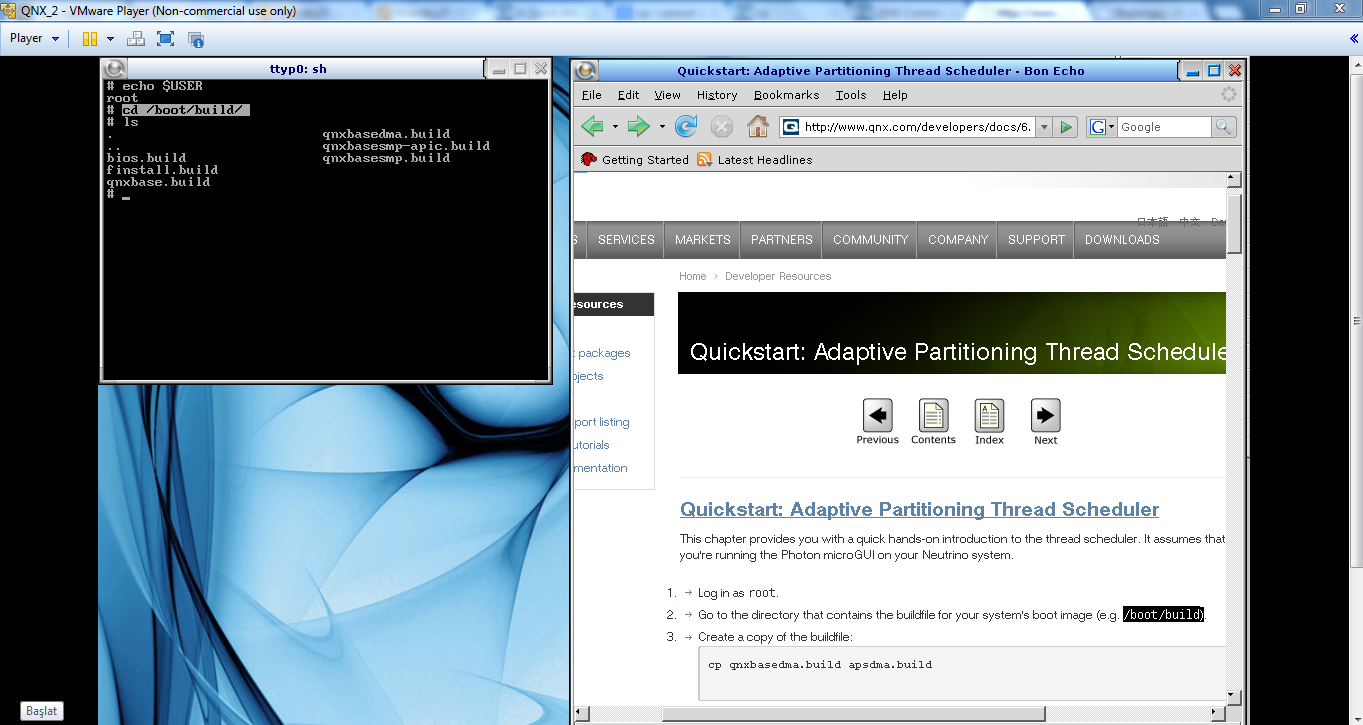
Task: Reload the page with the Refresh icon
Action: [686, 127]
